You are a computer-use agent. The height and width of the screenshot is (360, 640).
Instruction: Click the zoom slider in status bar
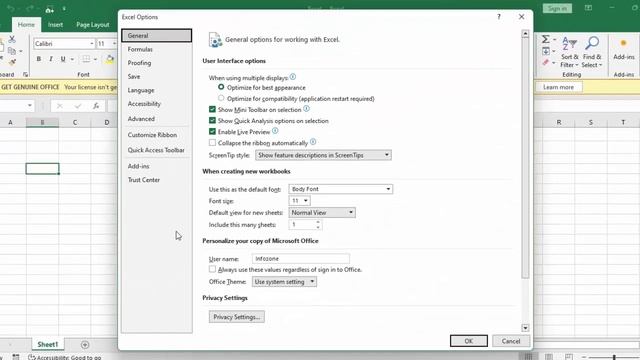(614, 357)
